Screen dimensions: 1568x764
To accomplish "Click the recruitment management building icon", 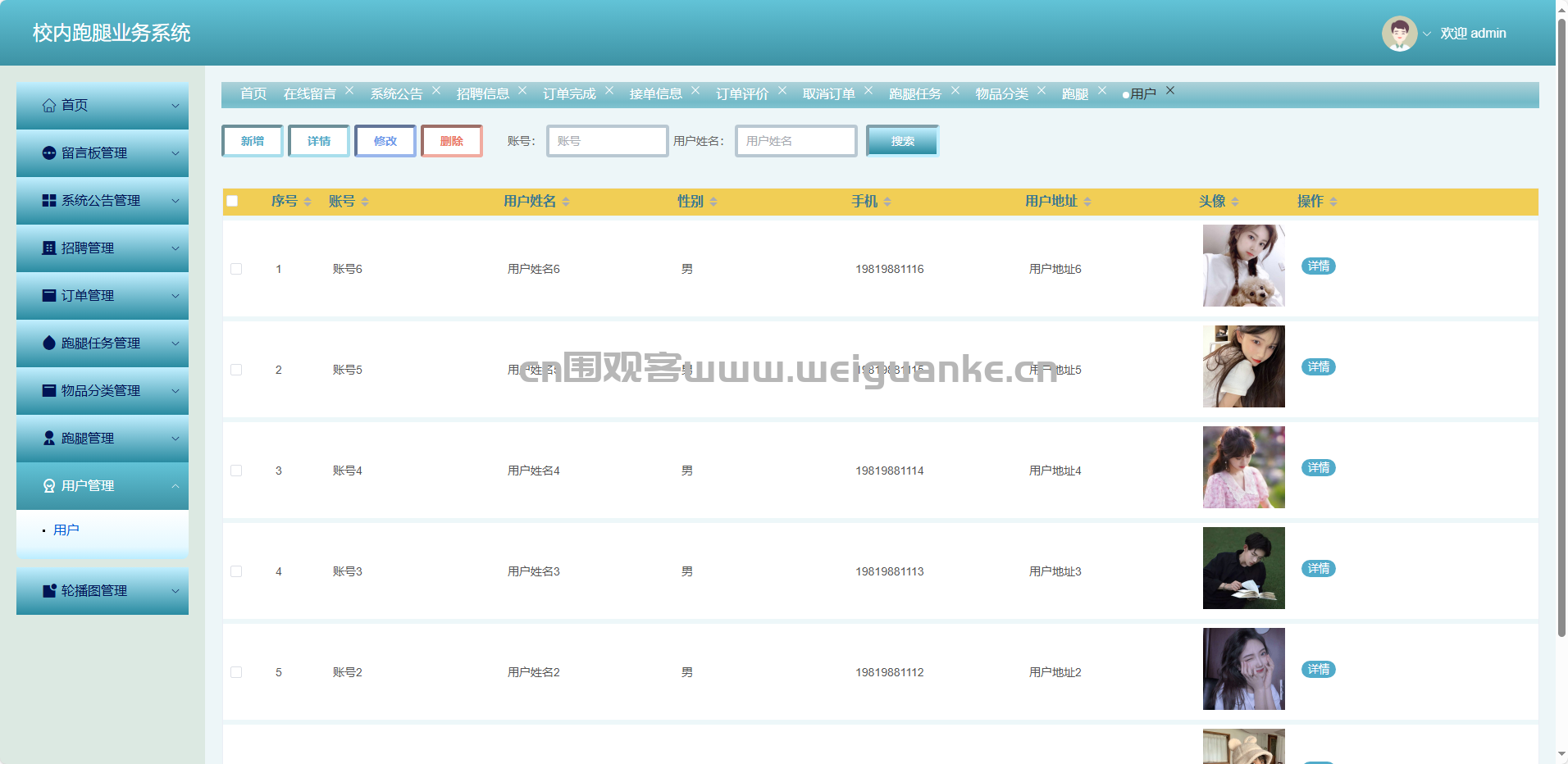I will click(49, 248).
